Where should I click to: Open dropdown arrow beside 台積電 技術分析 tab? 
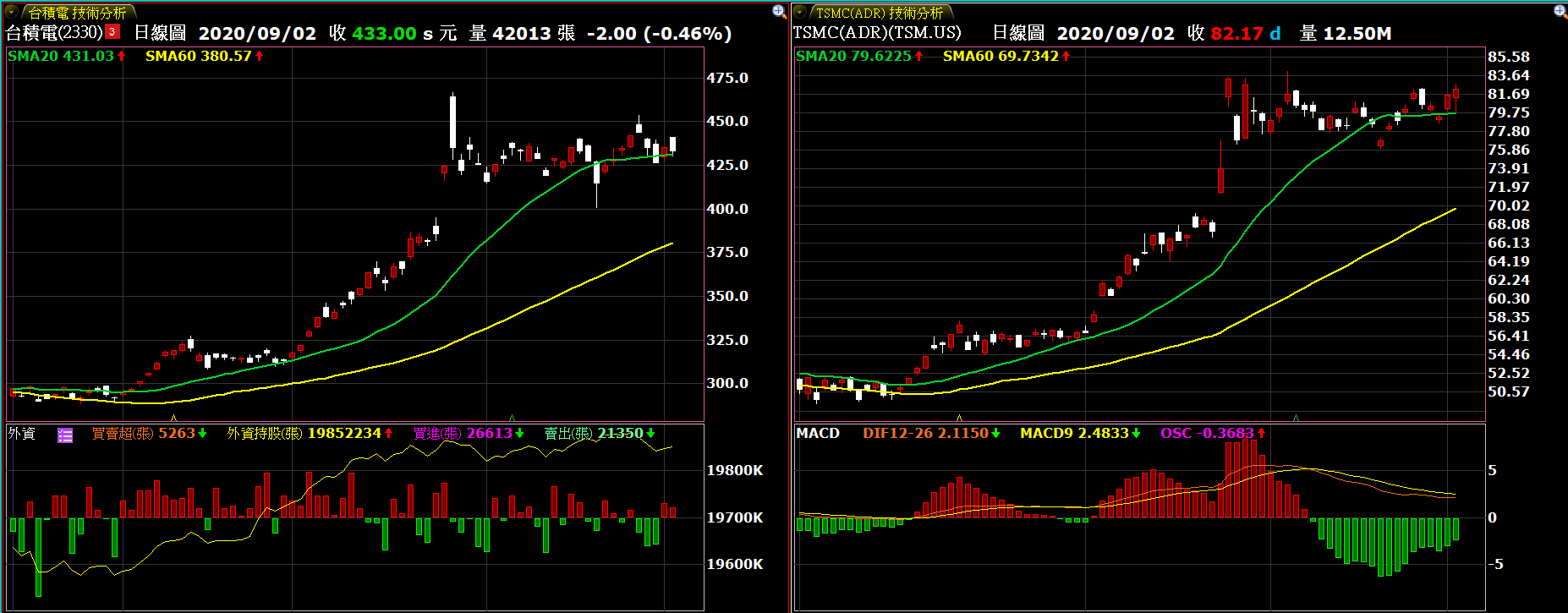coord(12,12)
